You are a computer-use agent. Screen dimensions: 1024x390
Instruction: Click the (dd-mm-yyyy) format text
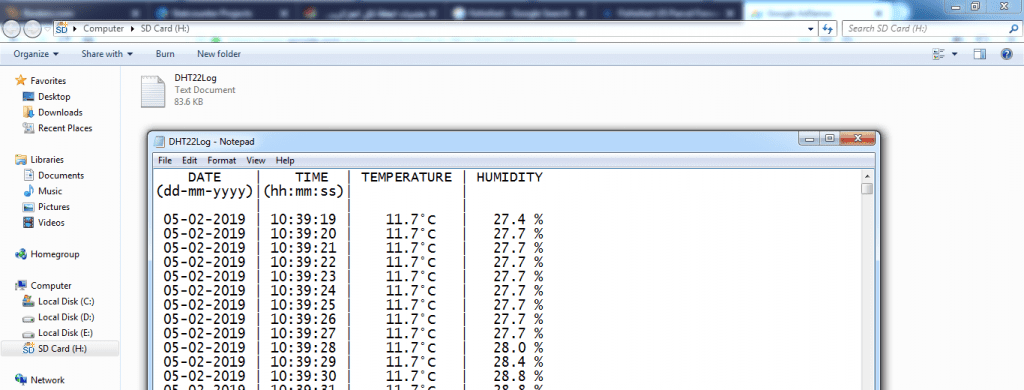click(x=204, y=191)
